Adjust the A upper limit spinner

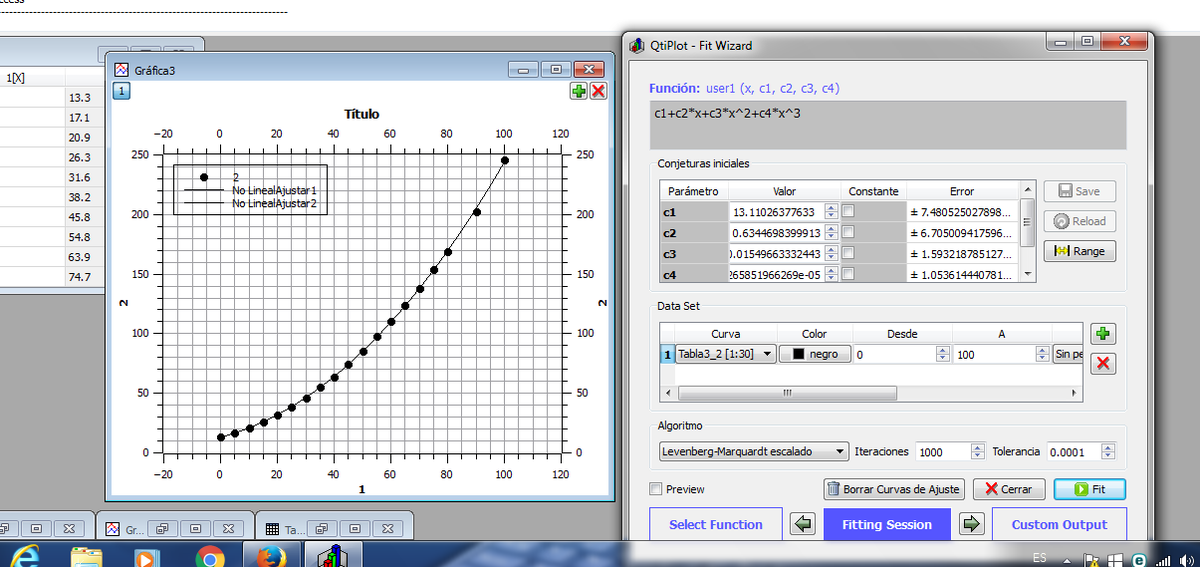(1041, 354)
